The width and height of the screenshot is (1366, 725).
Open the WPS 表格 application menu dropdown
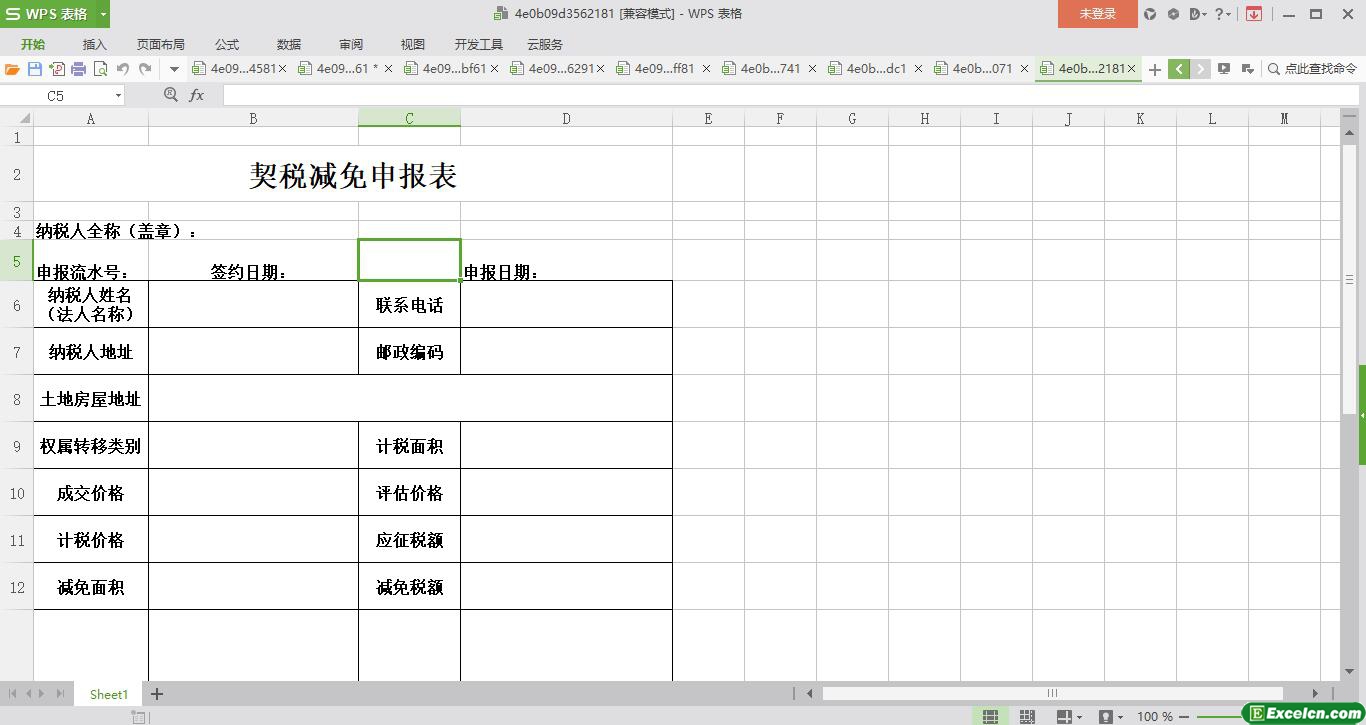(x=104, y=14)
